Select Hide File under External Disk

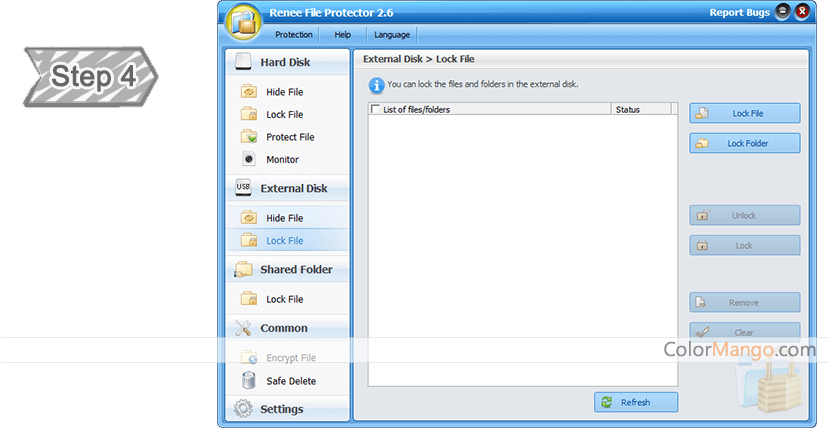pyautogui.click(x=284, y=218)
